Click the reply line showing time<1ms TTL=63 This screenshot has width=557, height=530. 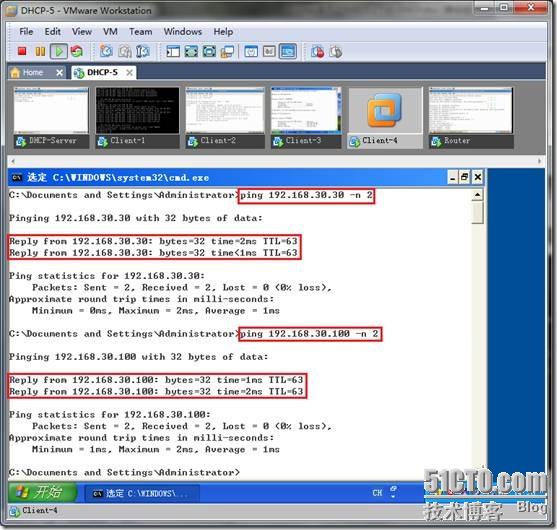click(x=153, y=253)
